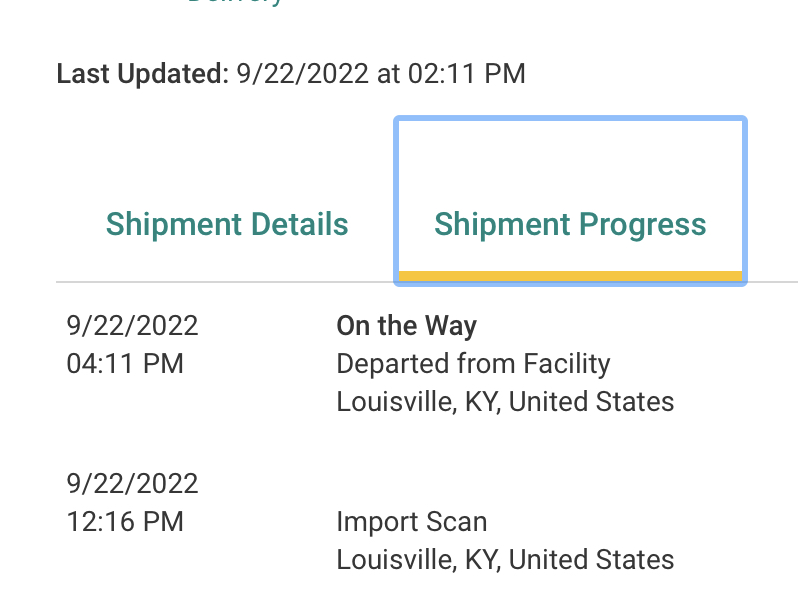The width and height of the screenshot is (798, 594).
Task: Click the 12:16 PM timestamp
Action: tap(125, 521)
